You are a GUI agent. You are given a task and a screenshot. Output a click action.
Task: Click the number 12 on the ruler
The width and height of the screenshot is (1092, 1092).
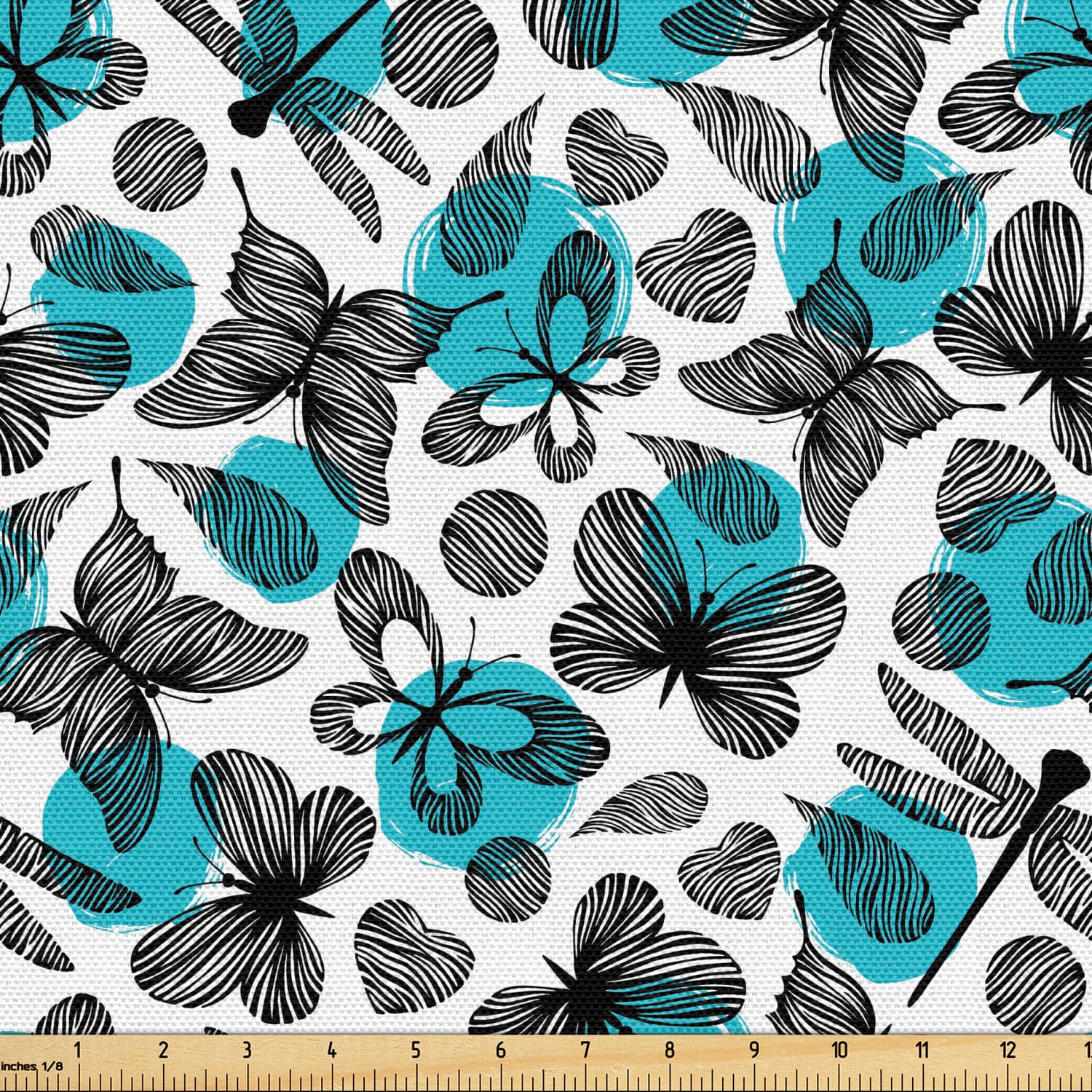(1008, 1049)
